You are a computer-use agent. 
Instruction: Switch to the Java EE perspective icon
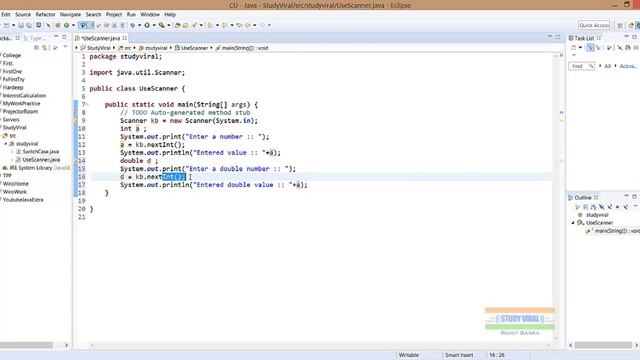[631, 25]
